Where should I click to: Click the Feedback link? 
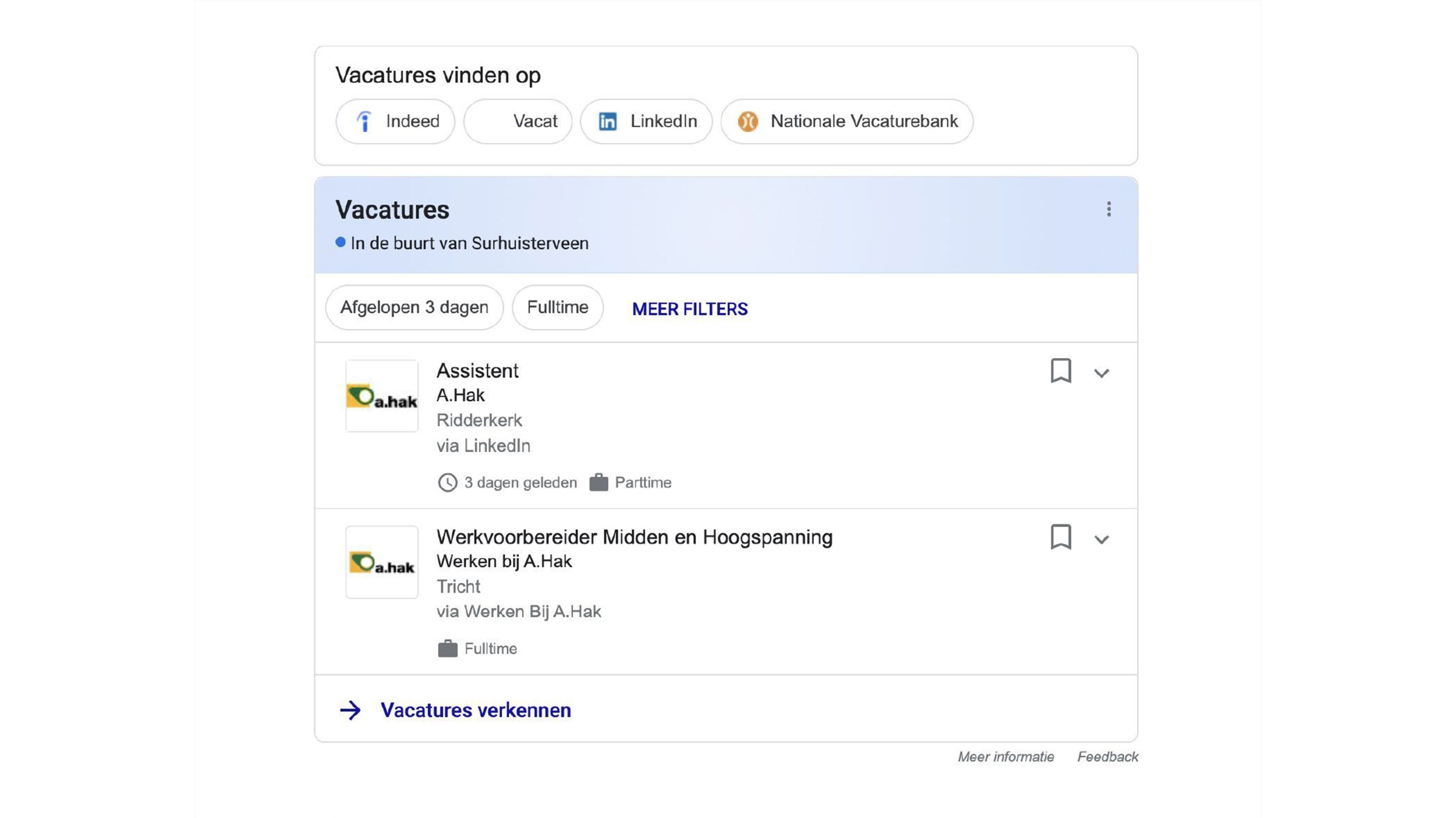[x=1107, y=757]
